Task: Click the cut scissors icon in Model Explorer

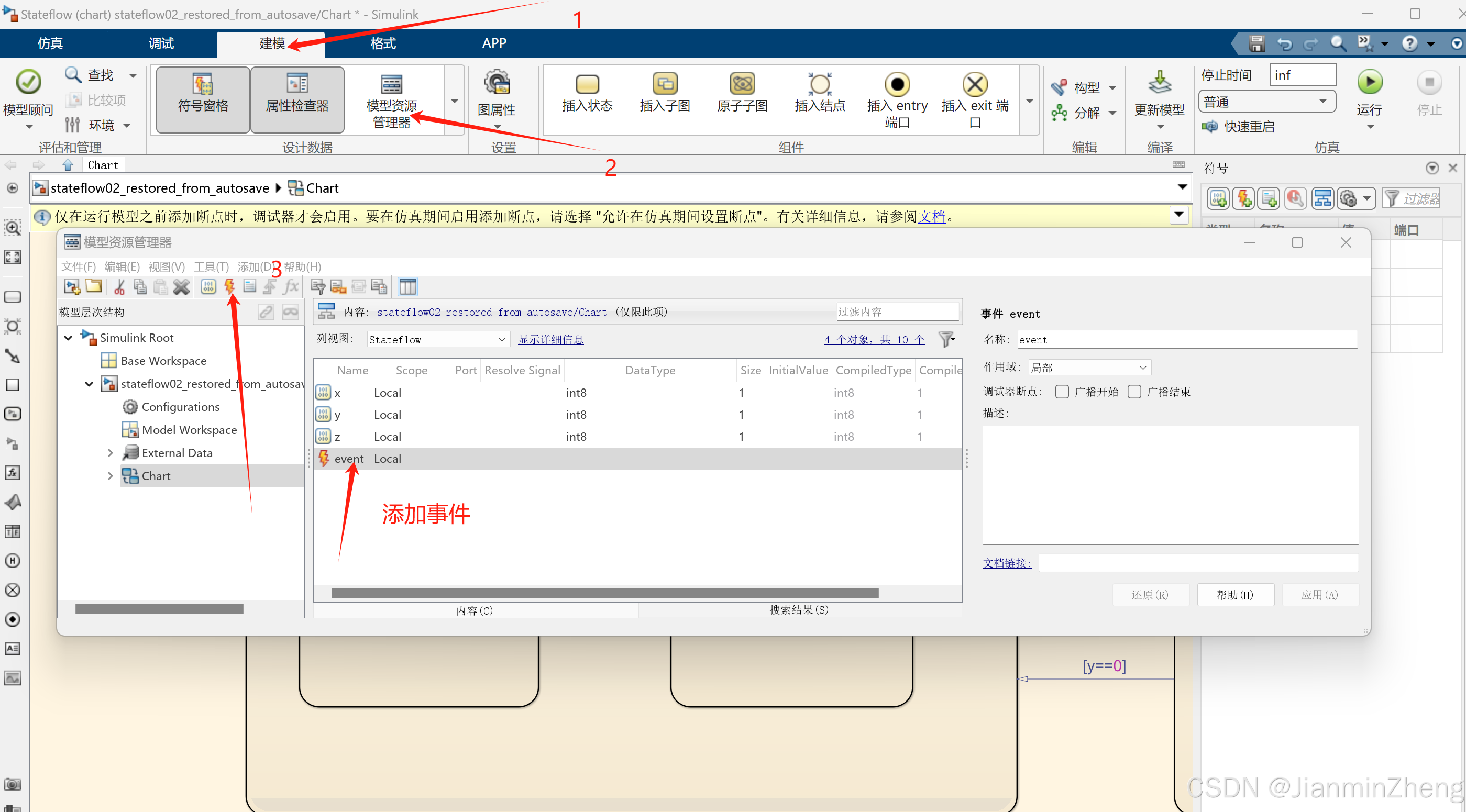Action: (x=119, y=286)
